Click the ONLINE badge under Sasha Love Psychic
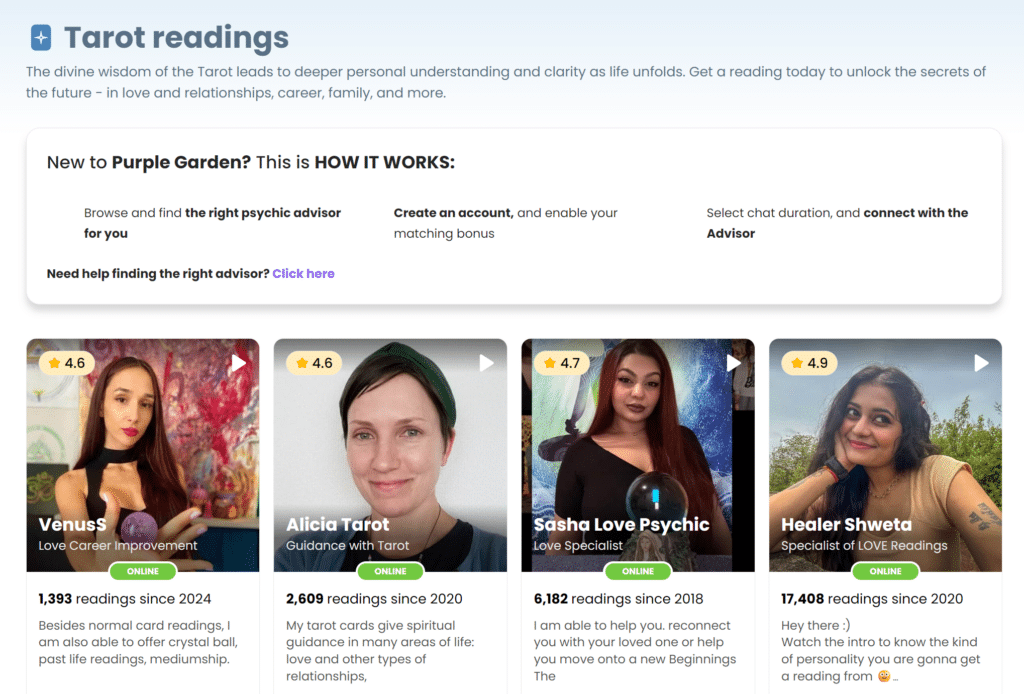Screen dimensions: 1024x694 click(x=638, y=572)
